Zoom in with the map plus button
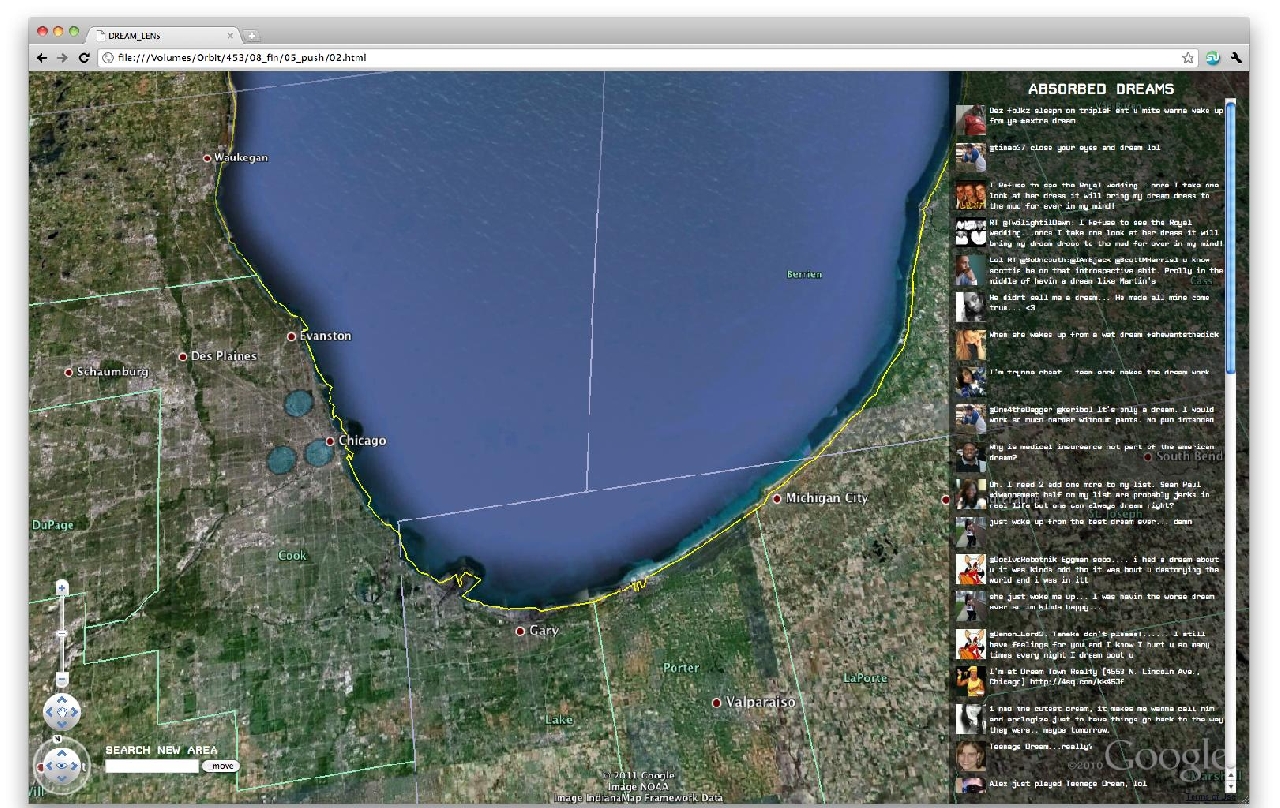Viewport: 1280px width, 808px height. 62,588
